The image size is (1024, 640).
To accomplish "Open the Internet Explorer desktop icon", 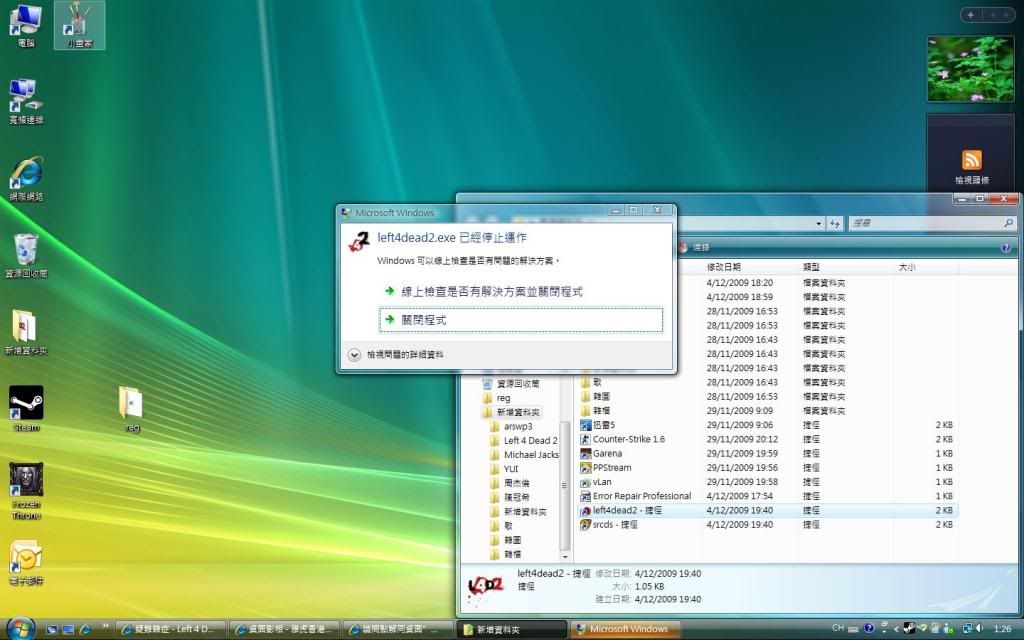I will [x=26, y=173].
